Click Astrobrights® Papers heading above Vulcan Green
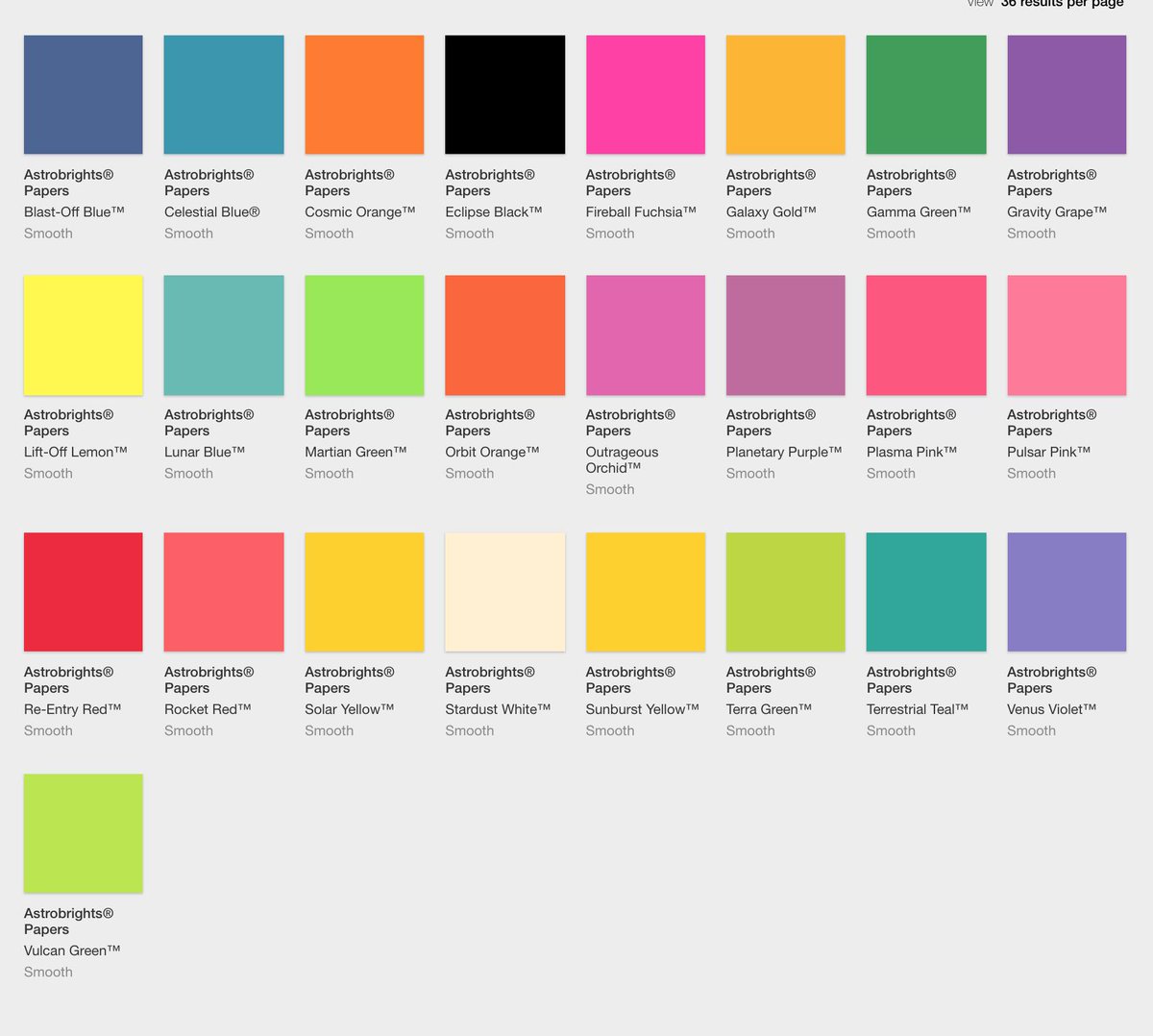The height and width of the screenshot is (1036, 1153). coord(69,921)
